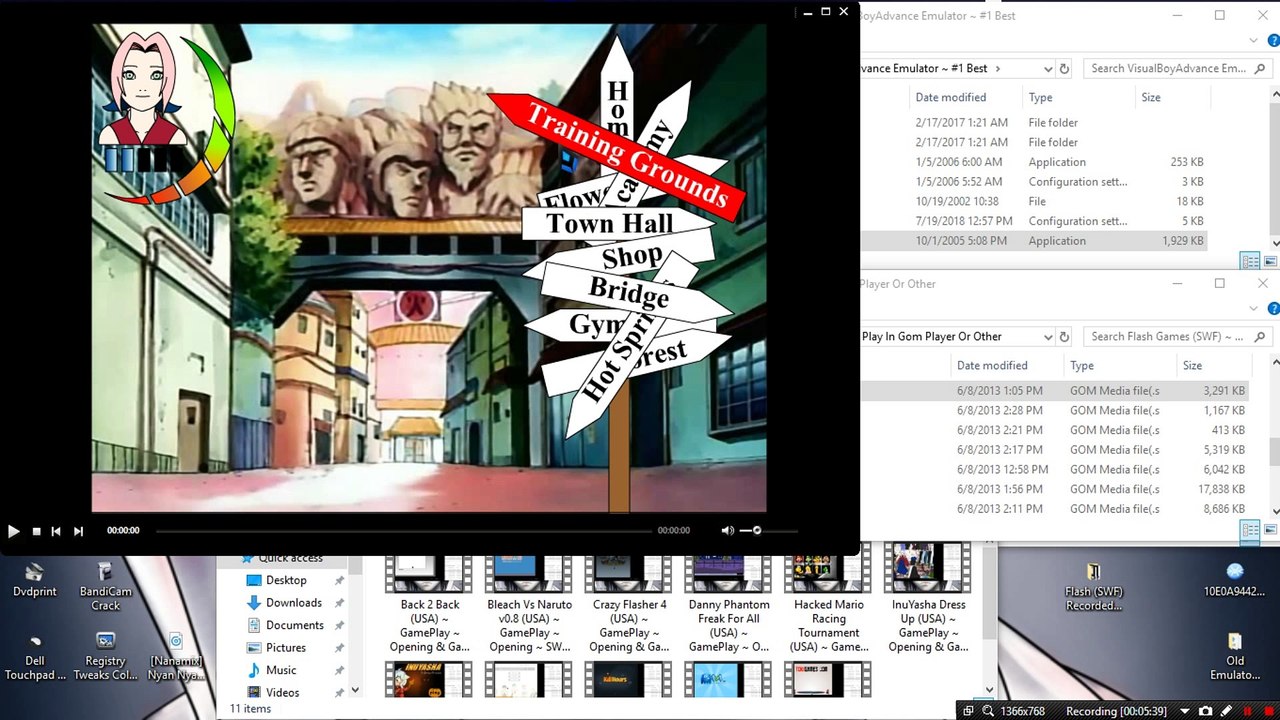Sort VisualBoyAdvance list by Size

1151,98
